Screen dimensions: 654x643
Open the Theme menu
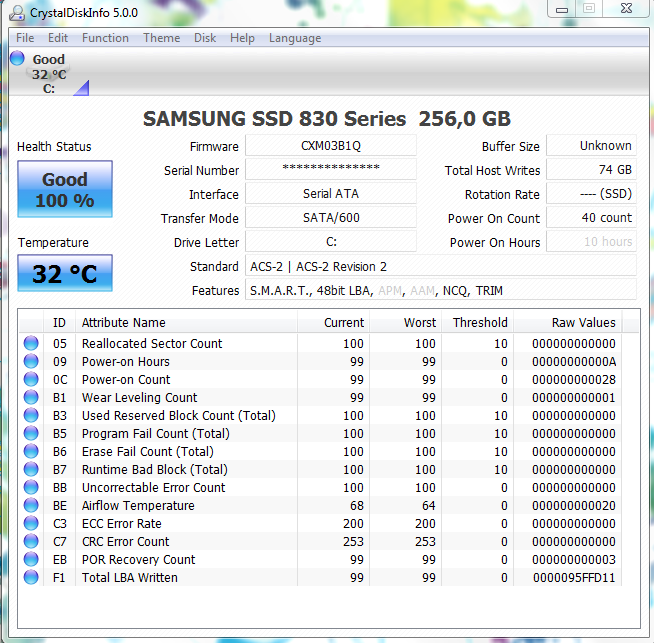(x=161, y=38)
